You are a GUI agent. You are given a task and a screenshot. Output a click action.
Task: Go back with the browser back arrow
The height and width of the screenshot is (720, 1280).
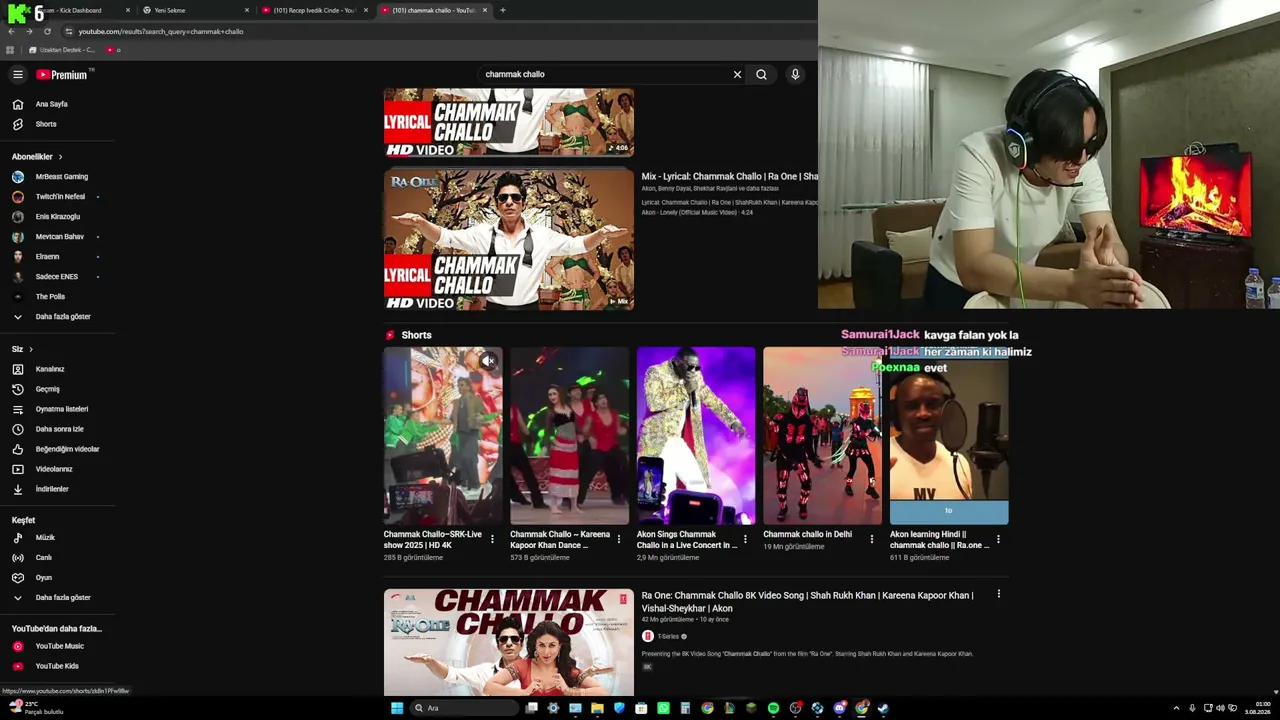tap(11, 31)
